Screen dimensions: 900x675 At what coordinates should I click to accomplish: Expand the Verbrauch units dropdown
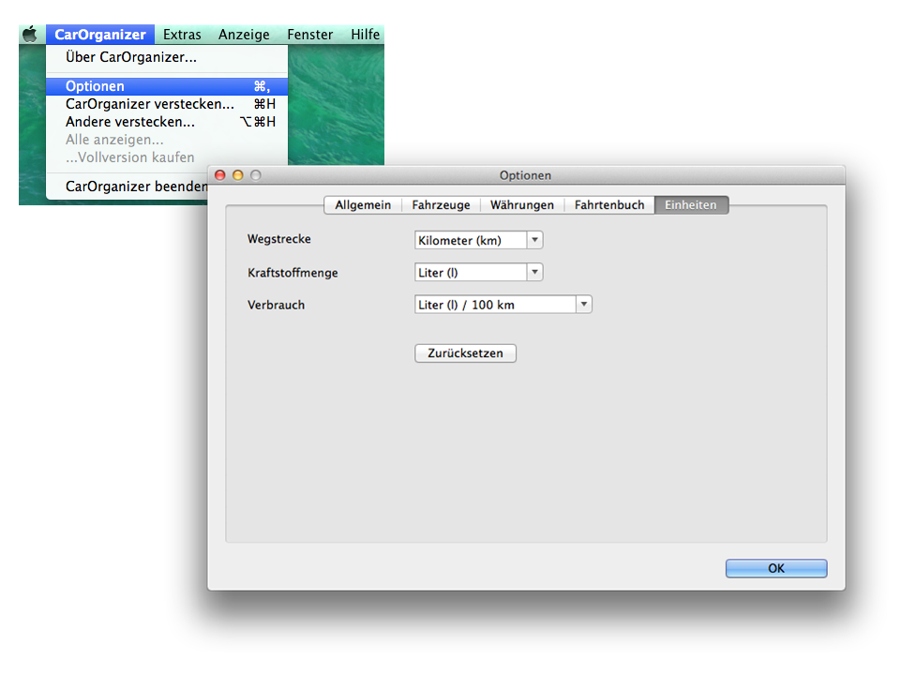coord(503,304)
